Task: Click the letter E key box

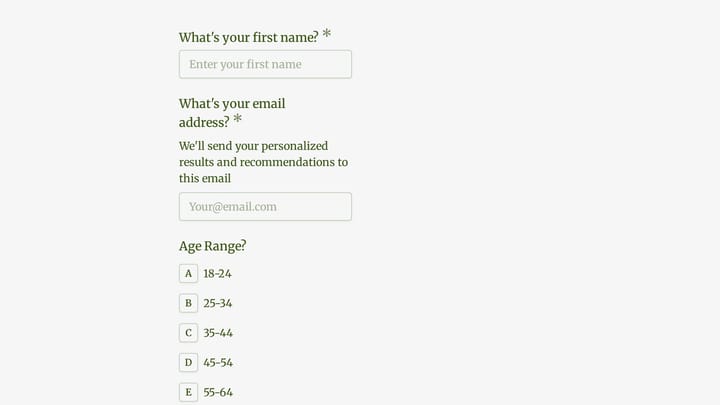Action: pyautogui.click(x=188, y=392)
